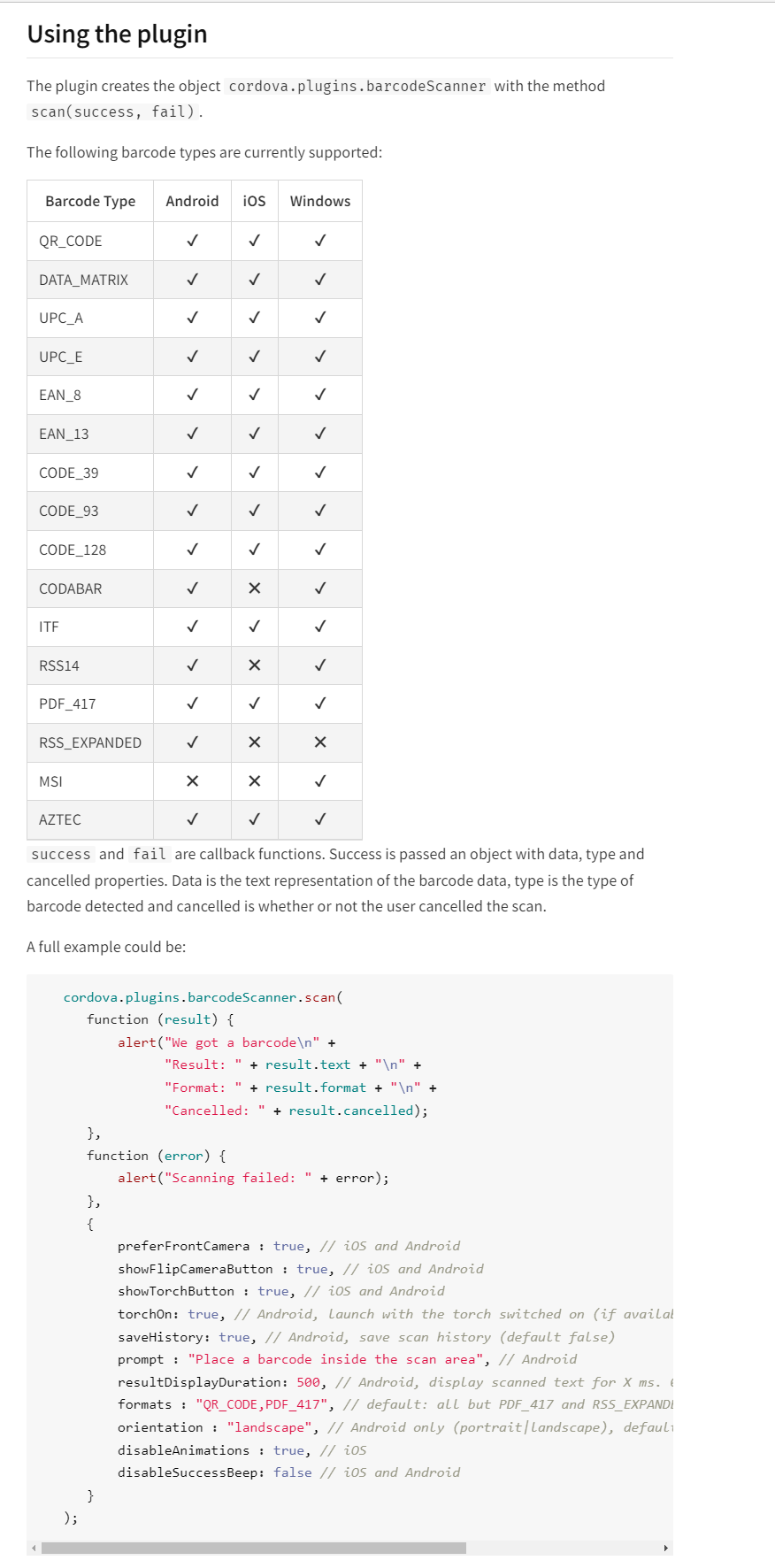Click the Windows checkmark for MSI
This screenshot has width=775, height=1568.
[320, 781]
